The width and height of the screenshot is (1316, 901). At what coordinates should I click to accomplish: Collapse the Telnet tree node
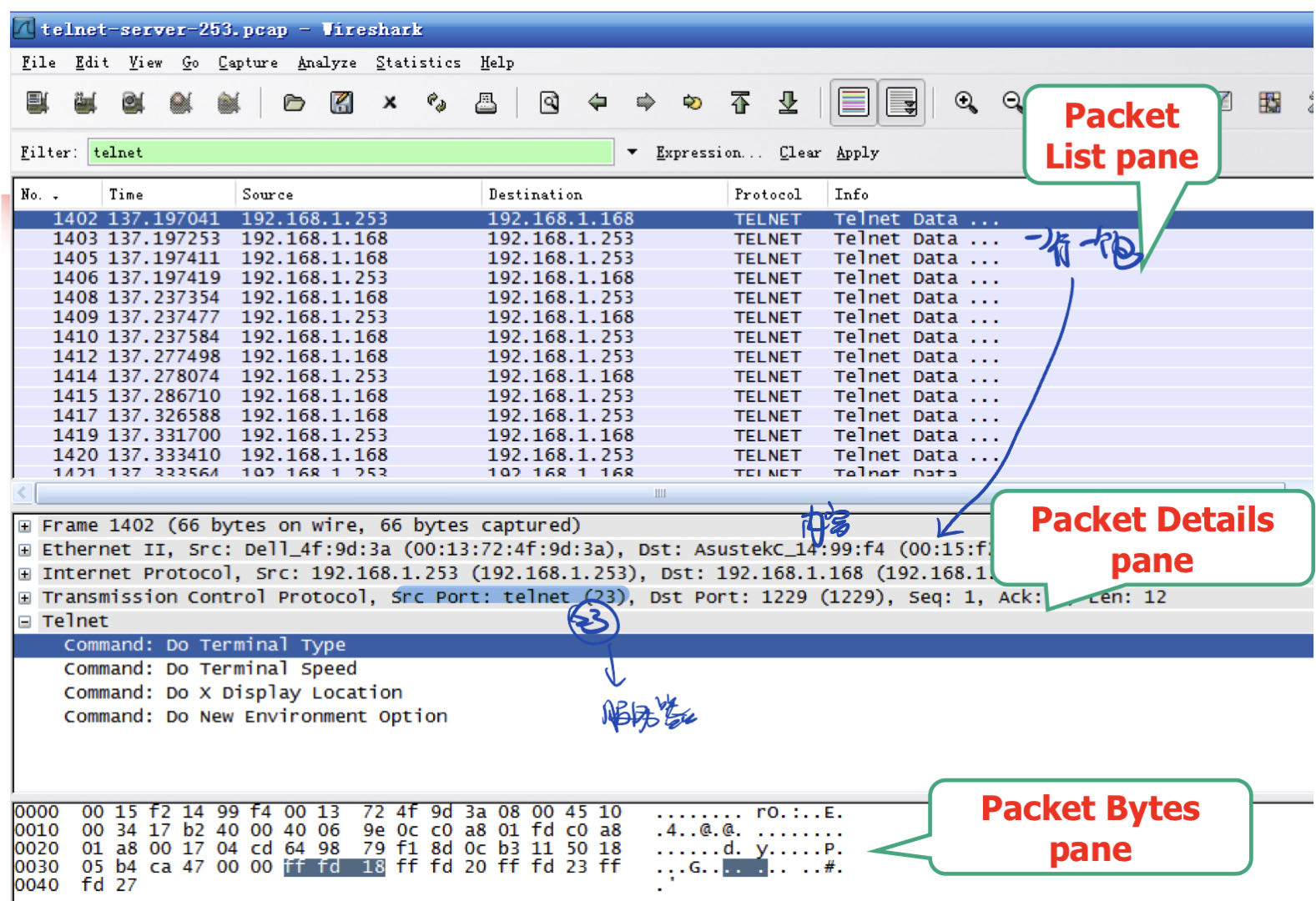pos(25,622)
